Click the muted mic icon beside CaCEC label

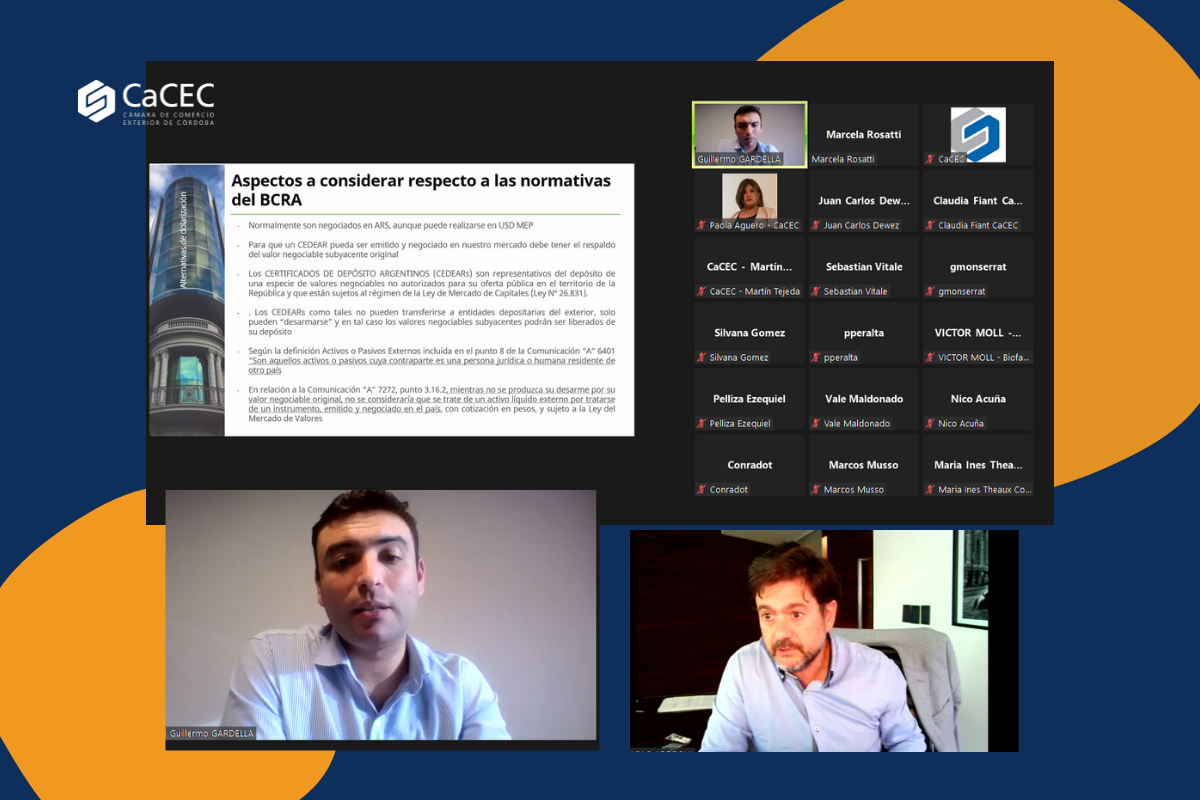coord(930,159)
